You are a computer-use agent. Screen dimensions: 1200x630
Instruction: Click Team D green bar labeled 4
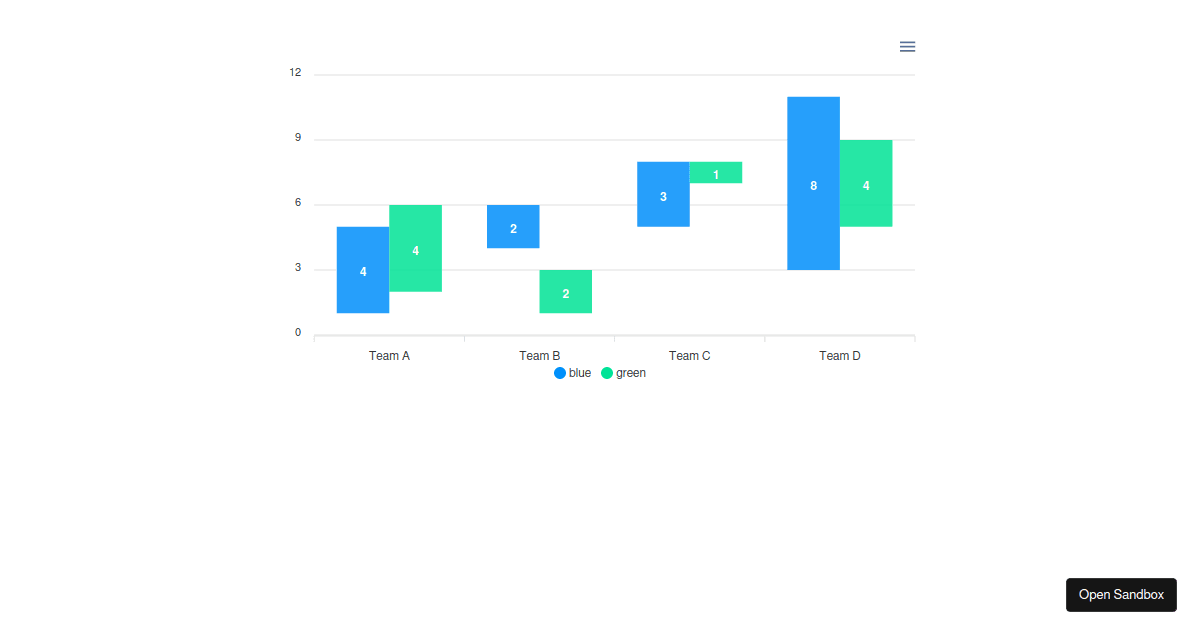865,183
